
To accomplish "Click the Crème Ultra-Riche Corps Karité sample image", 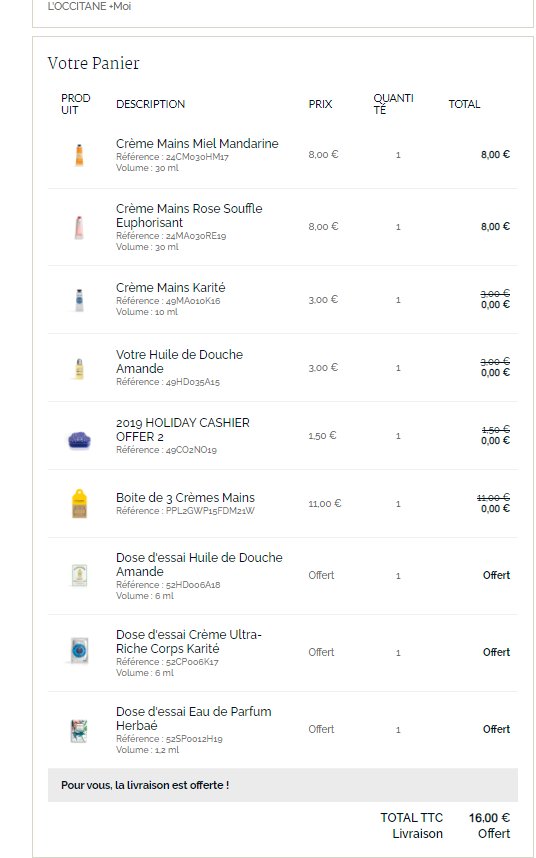I will [x=79, y=652].
